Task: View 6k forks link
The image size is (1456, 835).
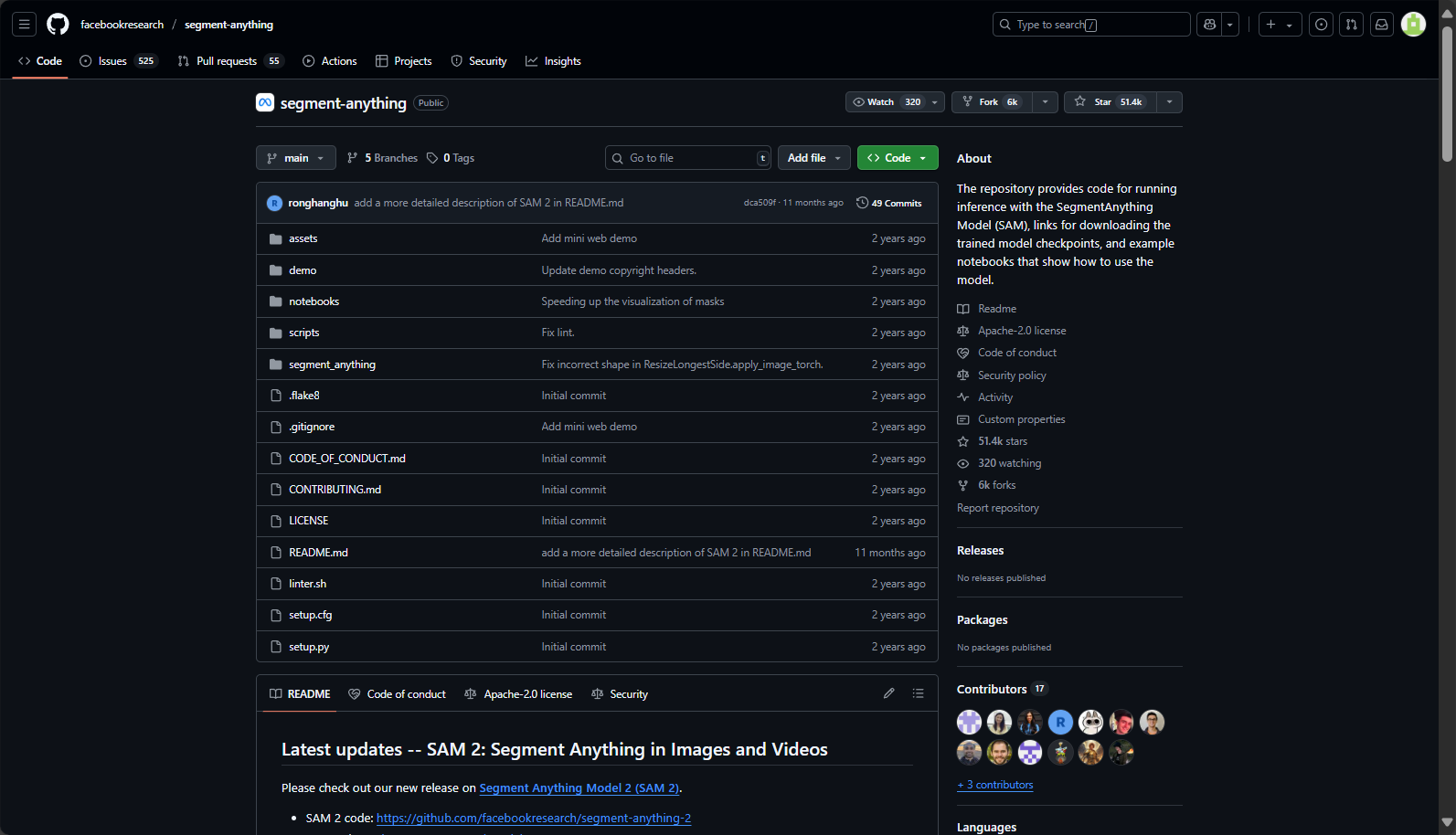Action: [x=987, y=485]
